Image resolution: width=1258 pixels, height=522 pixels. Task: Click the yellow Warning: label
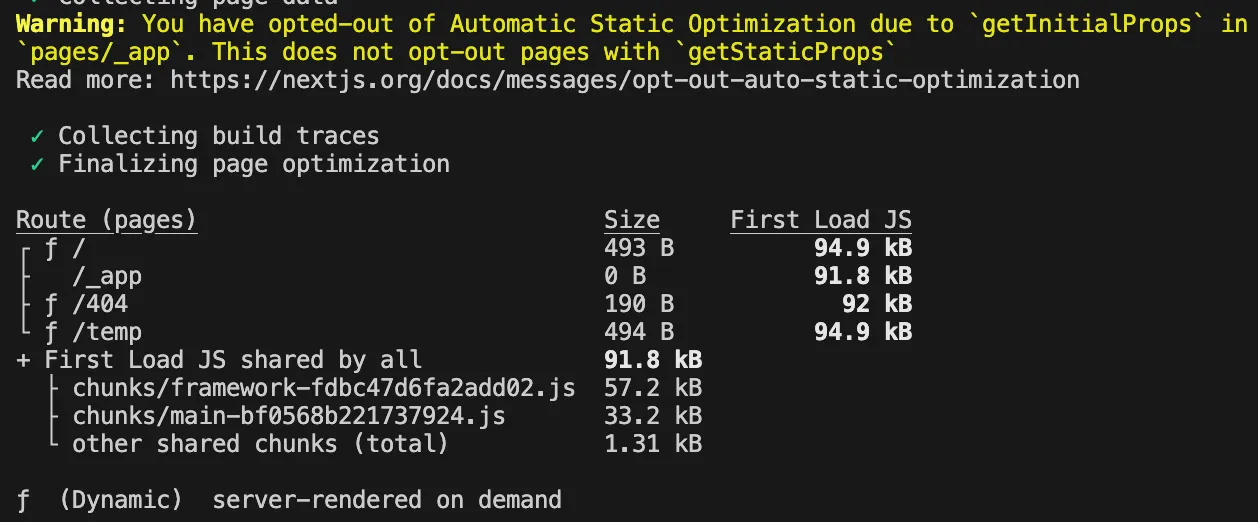coord(72,24)
